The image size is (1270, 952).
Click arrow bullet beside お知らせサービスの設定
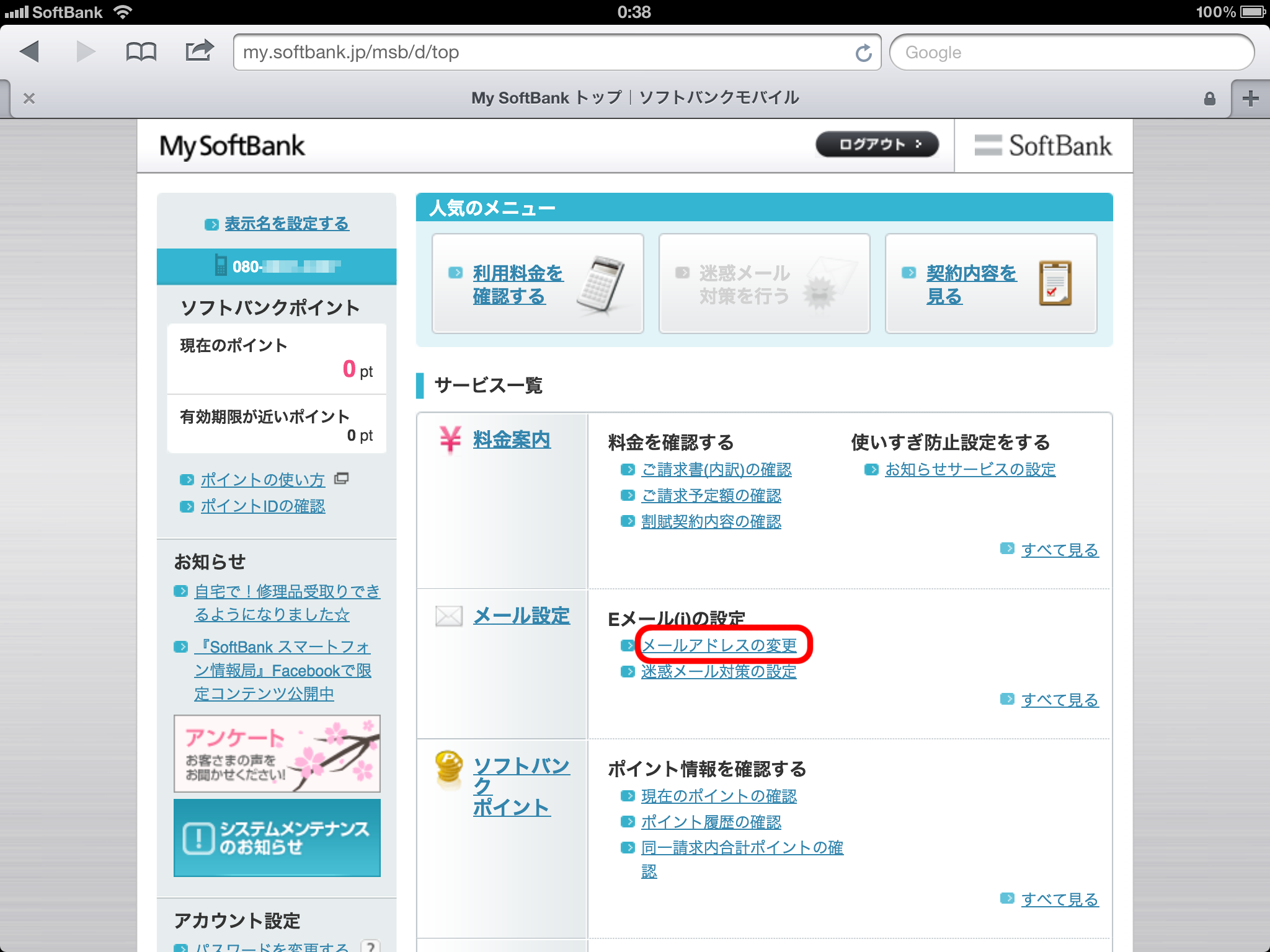tap(871, 469)
